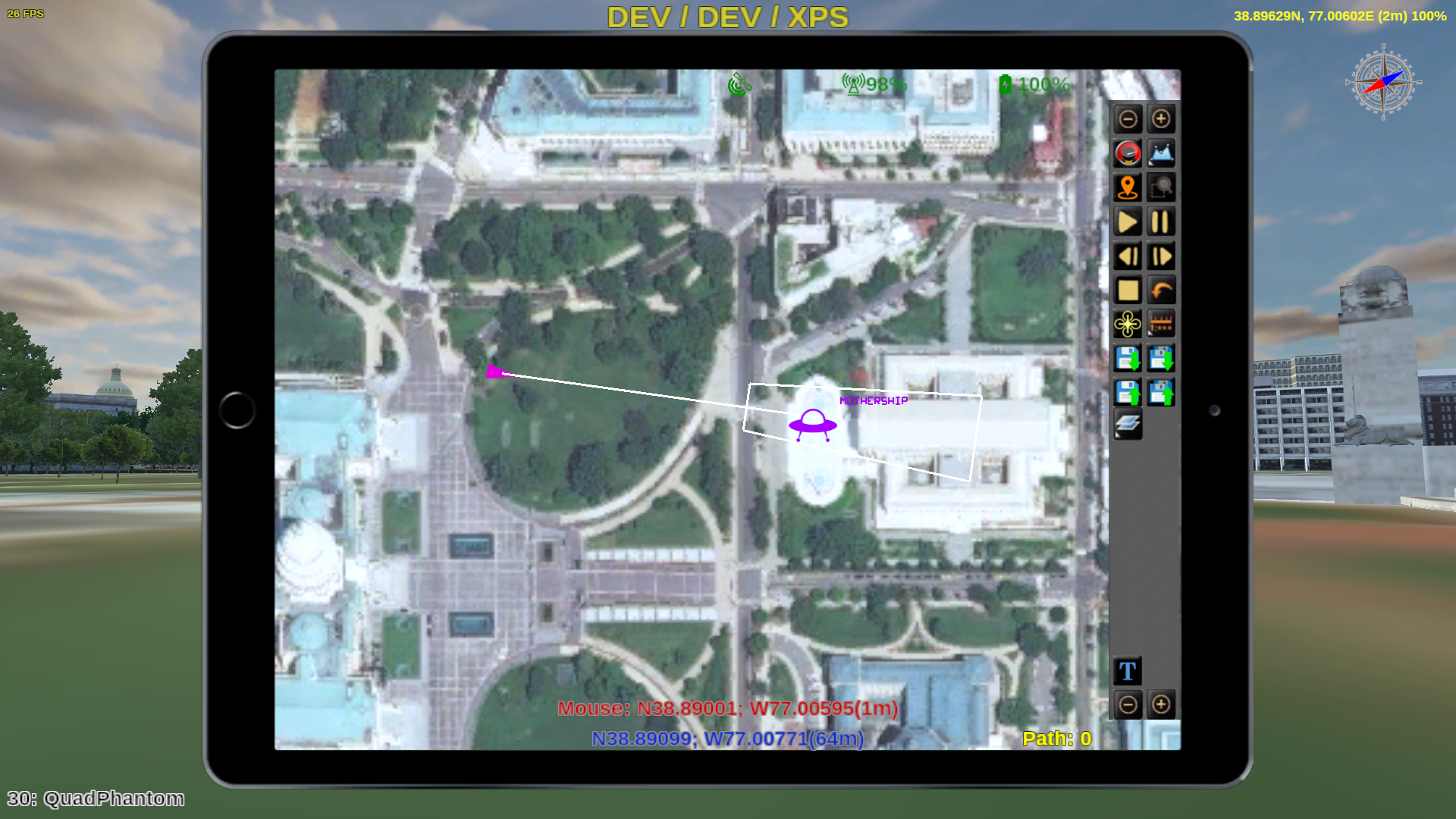
Task: Open the elevation profile chart tool
Action: tap(1161, 153)
